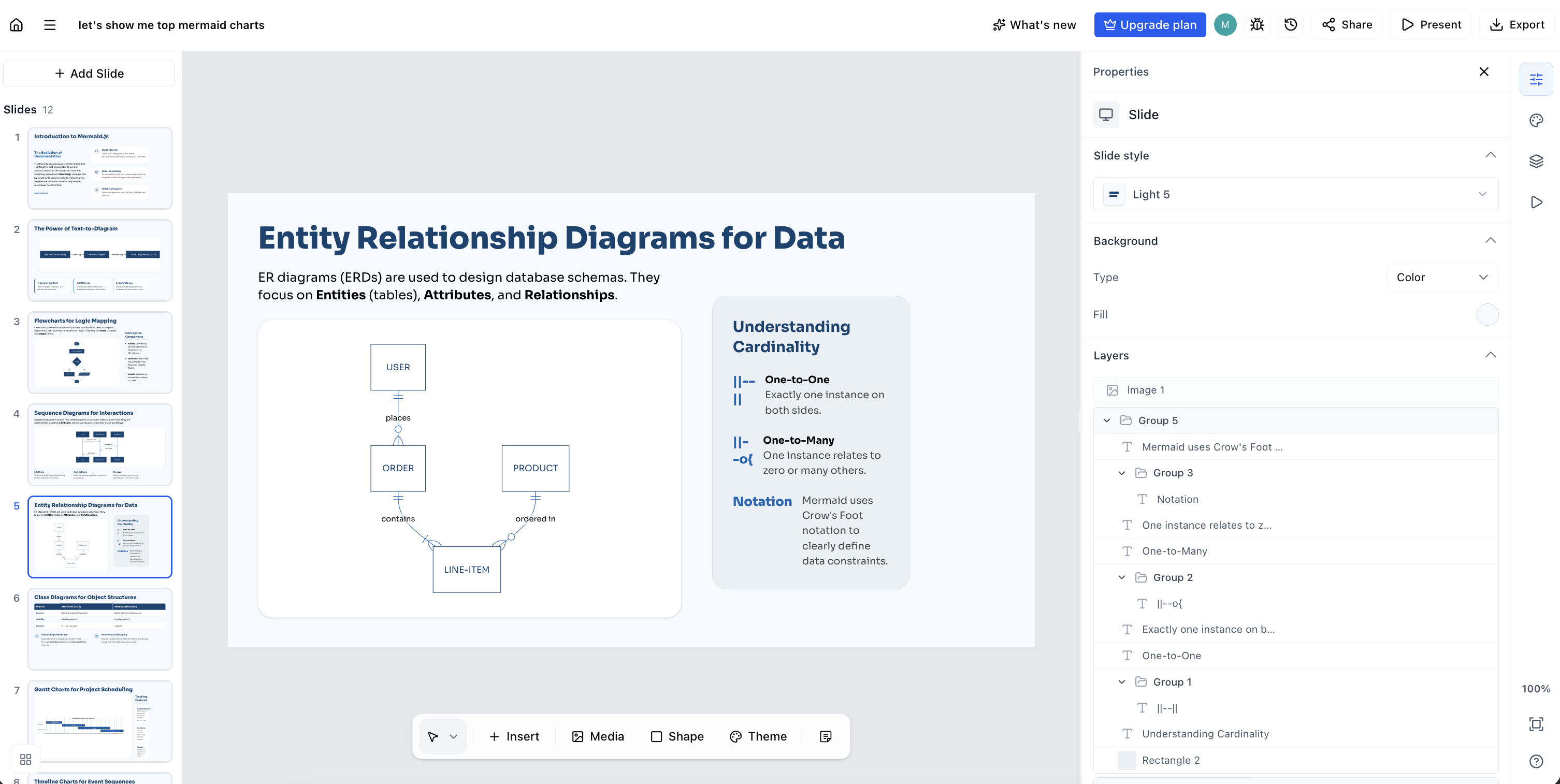1560x784 pixels.
Task: Click the Export button
Action: pyautogui.click(x=1516, y=25)
